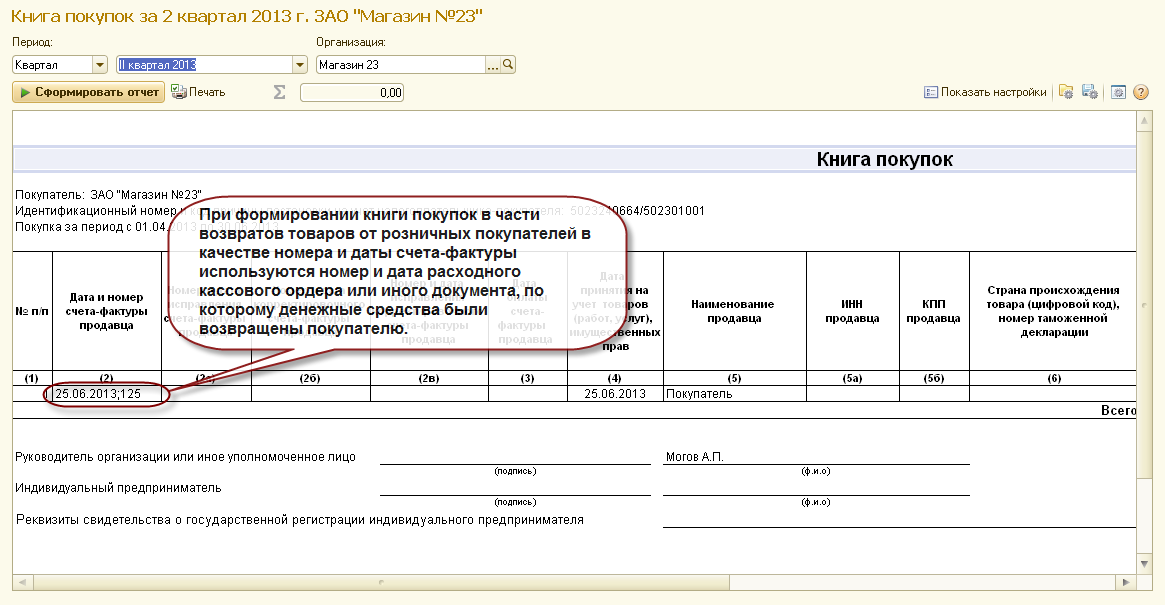Open saved report settings folder icon
This screenshot has height=605, width=1165.
tap(1066, 92)
